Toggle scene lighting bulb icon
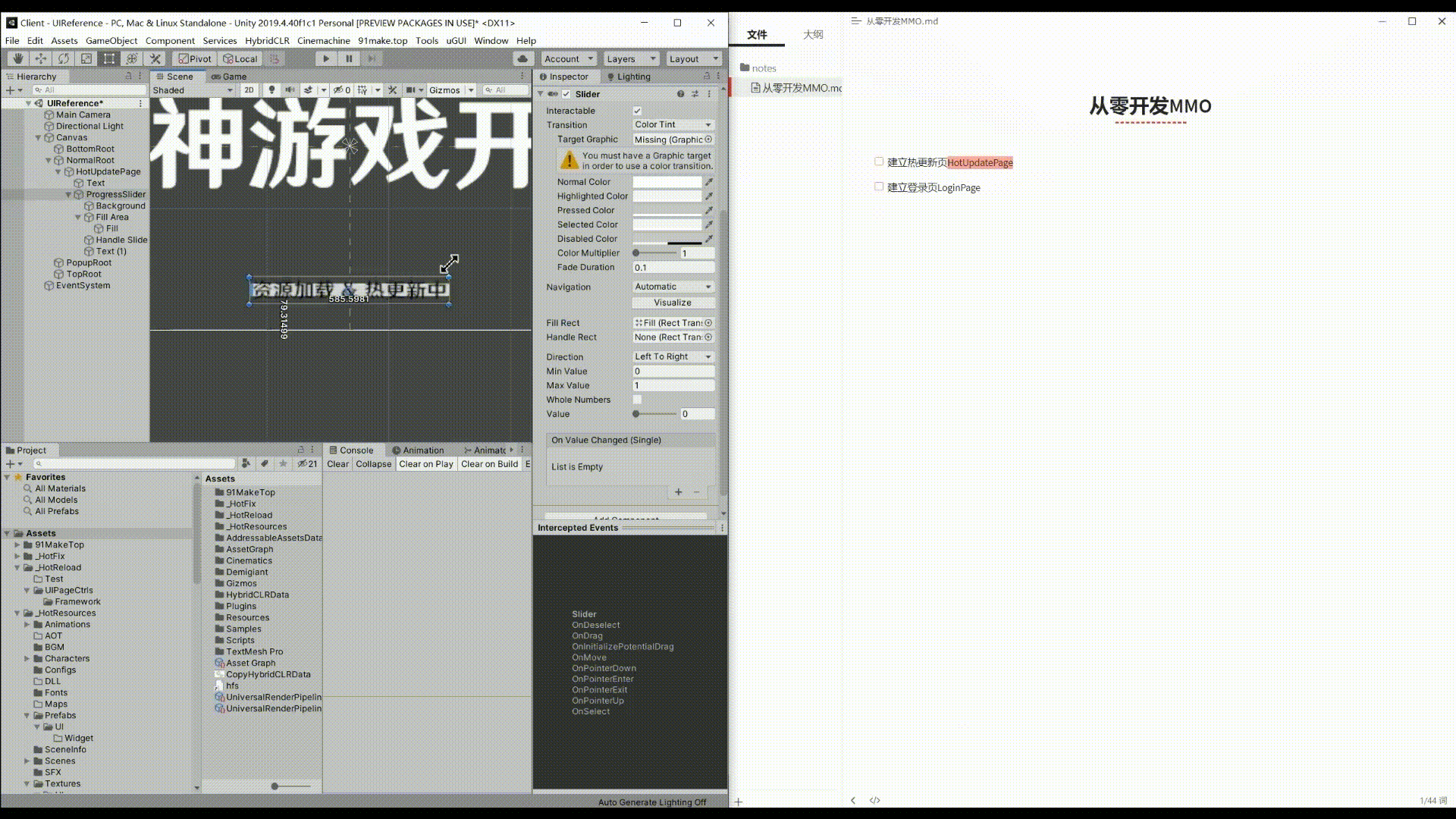This screenshot has height=819, width=1456. (x=271, y=89)
